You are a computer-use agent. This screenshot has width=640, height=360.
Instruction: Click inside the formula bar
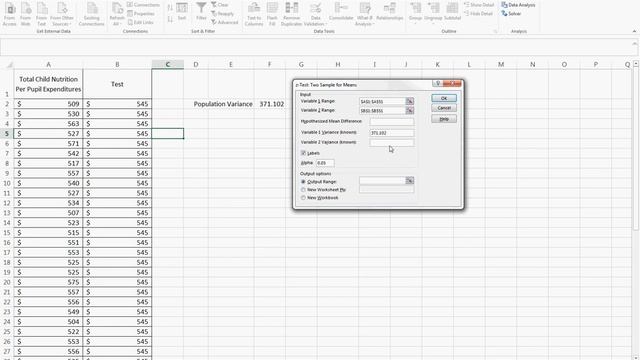point(315,47)
